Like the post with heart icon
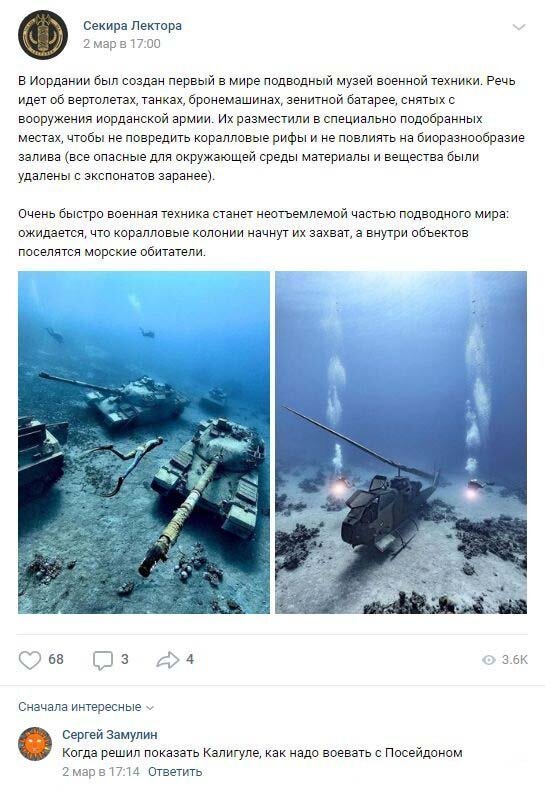545x790 pixels. [x=30, y=660]
